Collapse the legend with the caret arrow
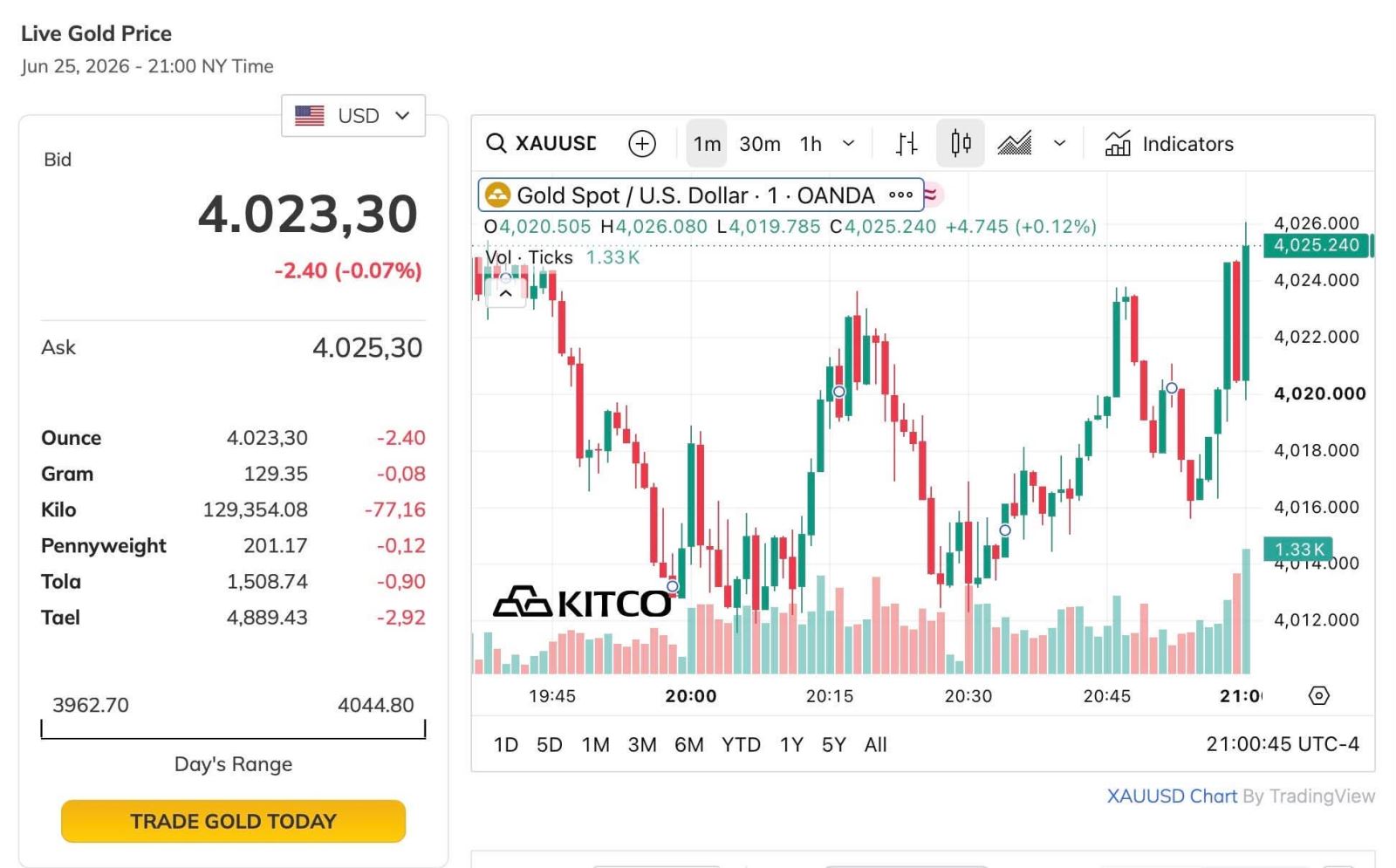 pos(505,294)
